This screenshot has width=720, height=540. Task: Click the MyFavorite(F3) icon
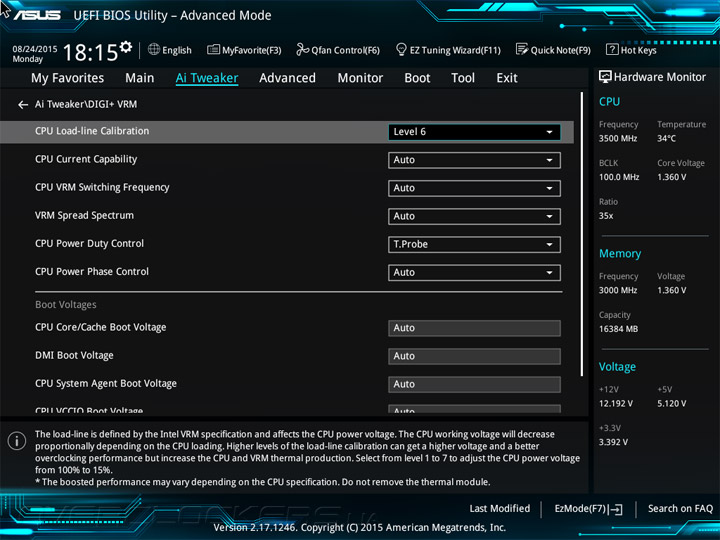[x=213, y=50]
